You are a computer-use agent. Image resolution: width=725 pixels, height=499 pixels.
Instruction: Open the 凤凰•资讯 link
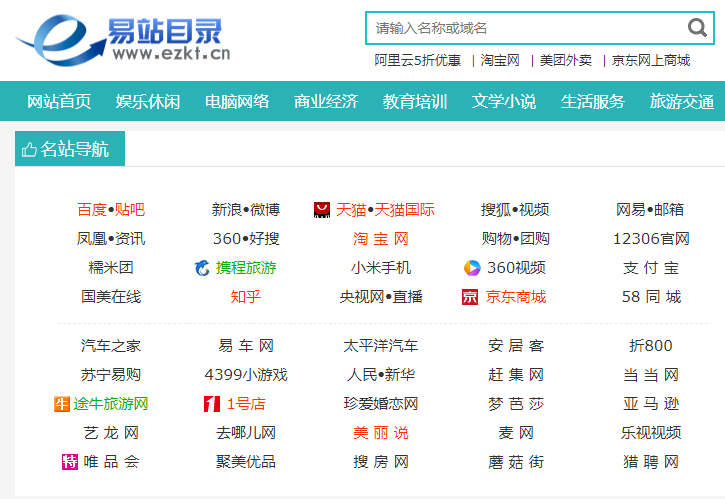click(111, 239)
